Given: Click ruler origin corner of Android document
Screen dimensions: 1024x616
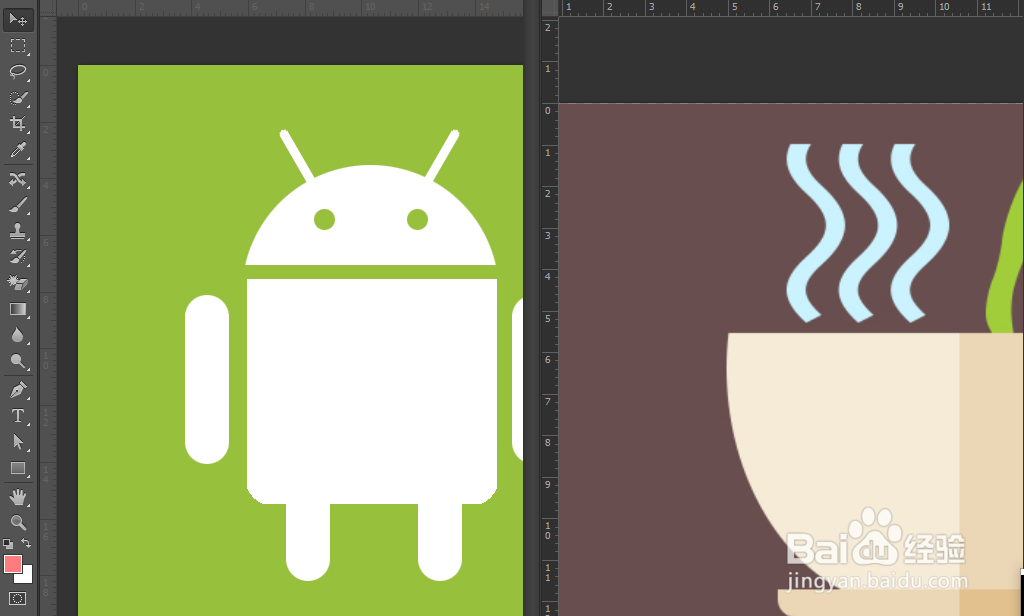Looking at the screenshot, I should point(48,8).
